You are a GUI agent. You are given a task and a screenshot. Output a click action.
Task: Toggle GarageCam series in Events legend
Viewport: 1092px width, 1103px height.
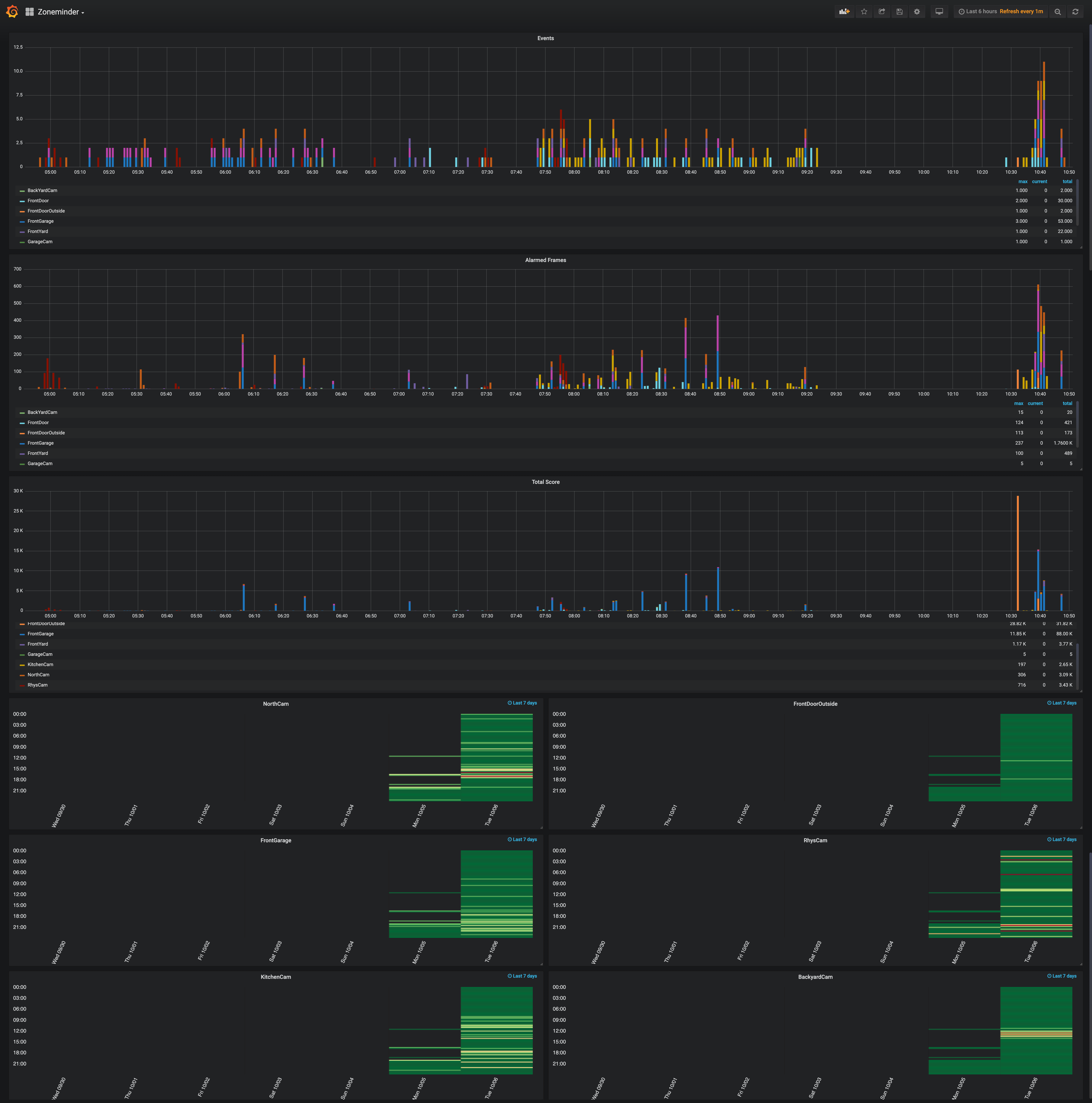[x=40, y=242]
